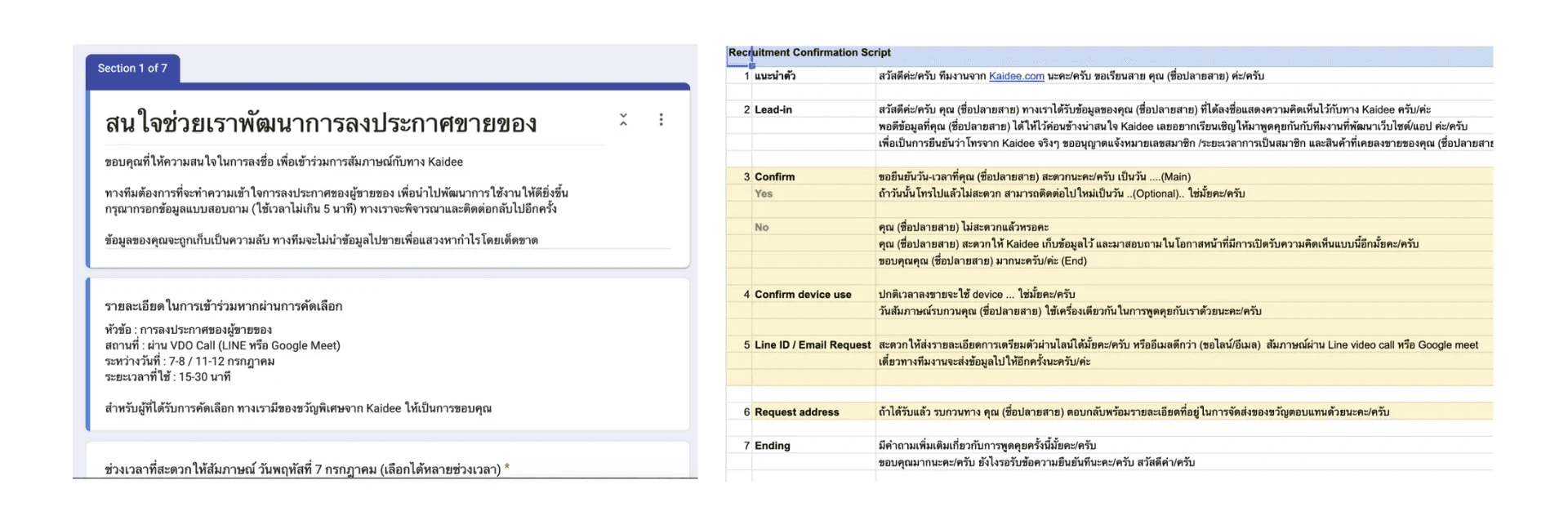The height and width of the screenshot is (529, 1568).
Task: Click the 'ระหว่างวันที่ : 7-8 / 11-12 กรกฎาคม' line
Action: [x=189, y=361]
